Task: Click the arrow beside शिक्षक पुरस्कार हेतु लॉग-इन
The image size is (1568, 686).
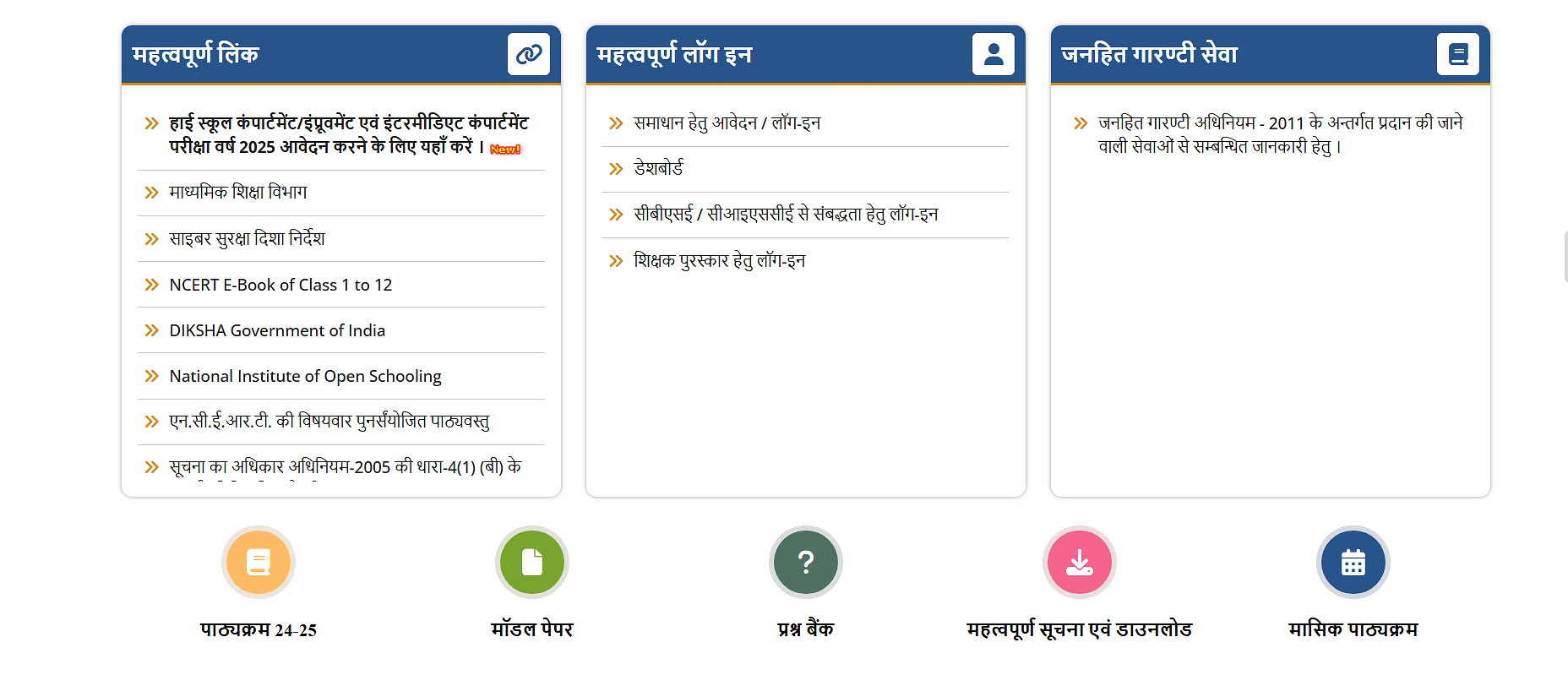Action: [x=616, y=261]
